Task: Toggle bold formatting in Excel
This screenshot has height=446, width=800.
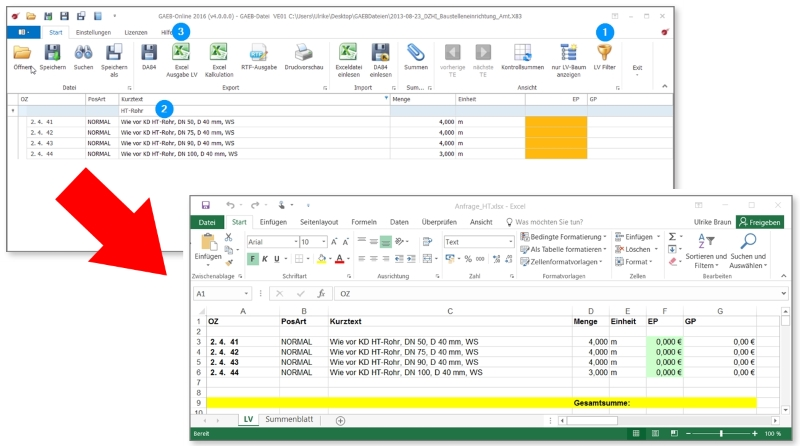Action: coord(253,259)
